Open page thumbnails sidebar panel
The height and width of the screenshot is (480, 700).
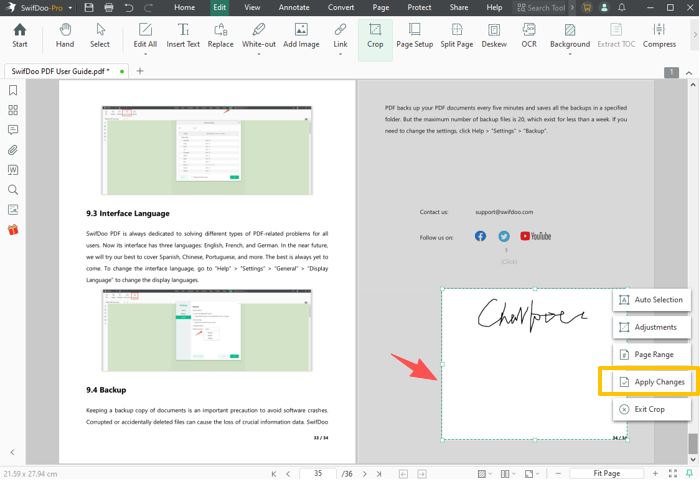pos(13,110)
